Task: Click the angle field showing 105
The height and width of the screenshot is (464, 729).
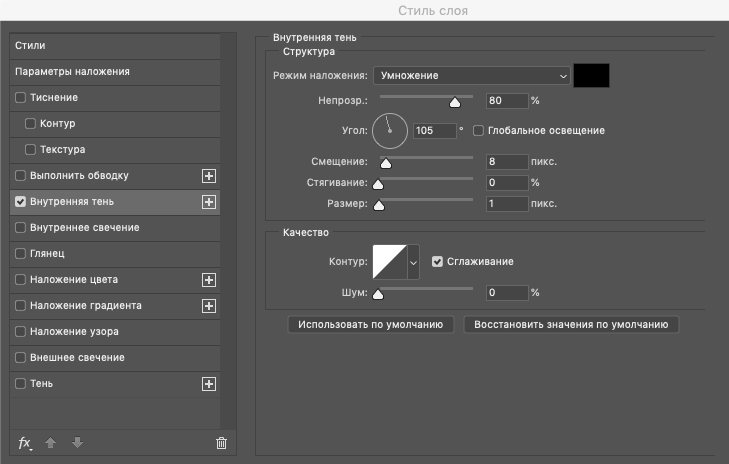Action: point(434,131)
